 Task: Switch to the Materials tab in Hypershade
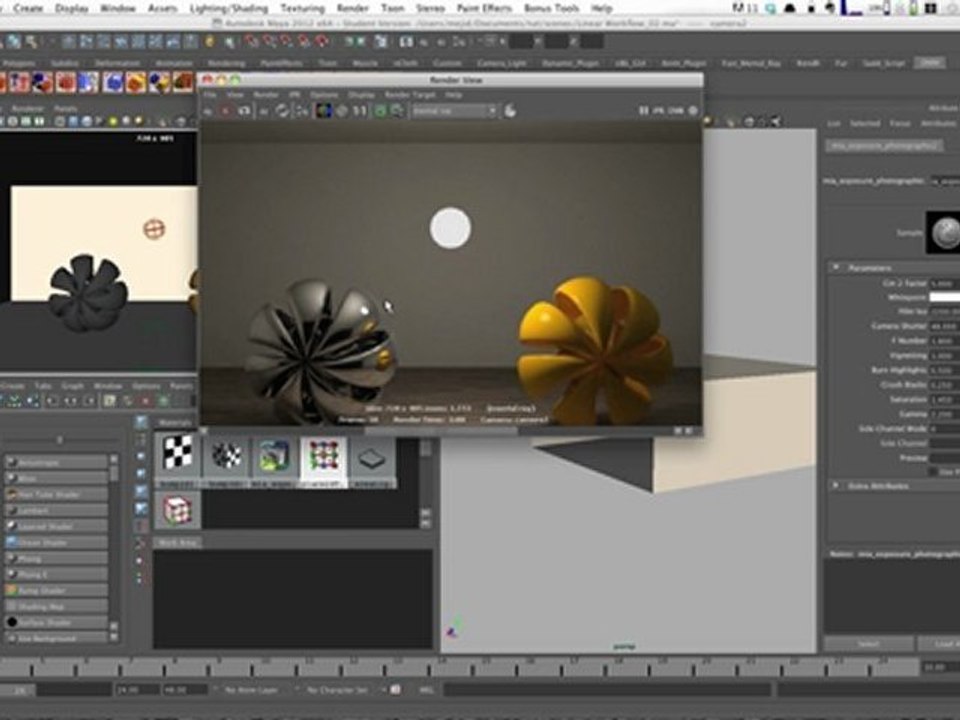(x=176, y=422)
